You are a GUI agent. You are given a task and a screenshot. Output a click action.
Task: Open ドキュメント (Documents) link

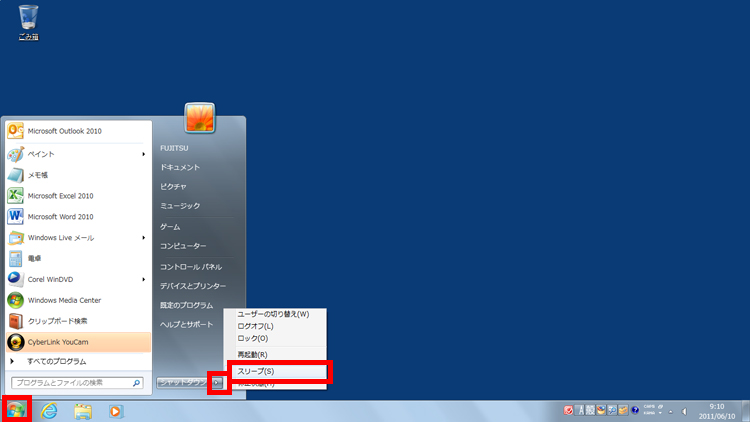click(180, 167)
